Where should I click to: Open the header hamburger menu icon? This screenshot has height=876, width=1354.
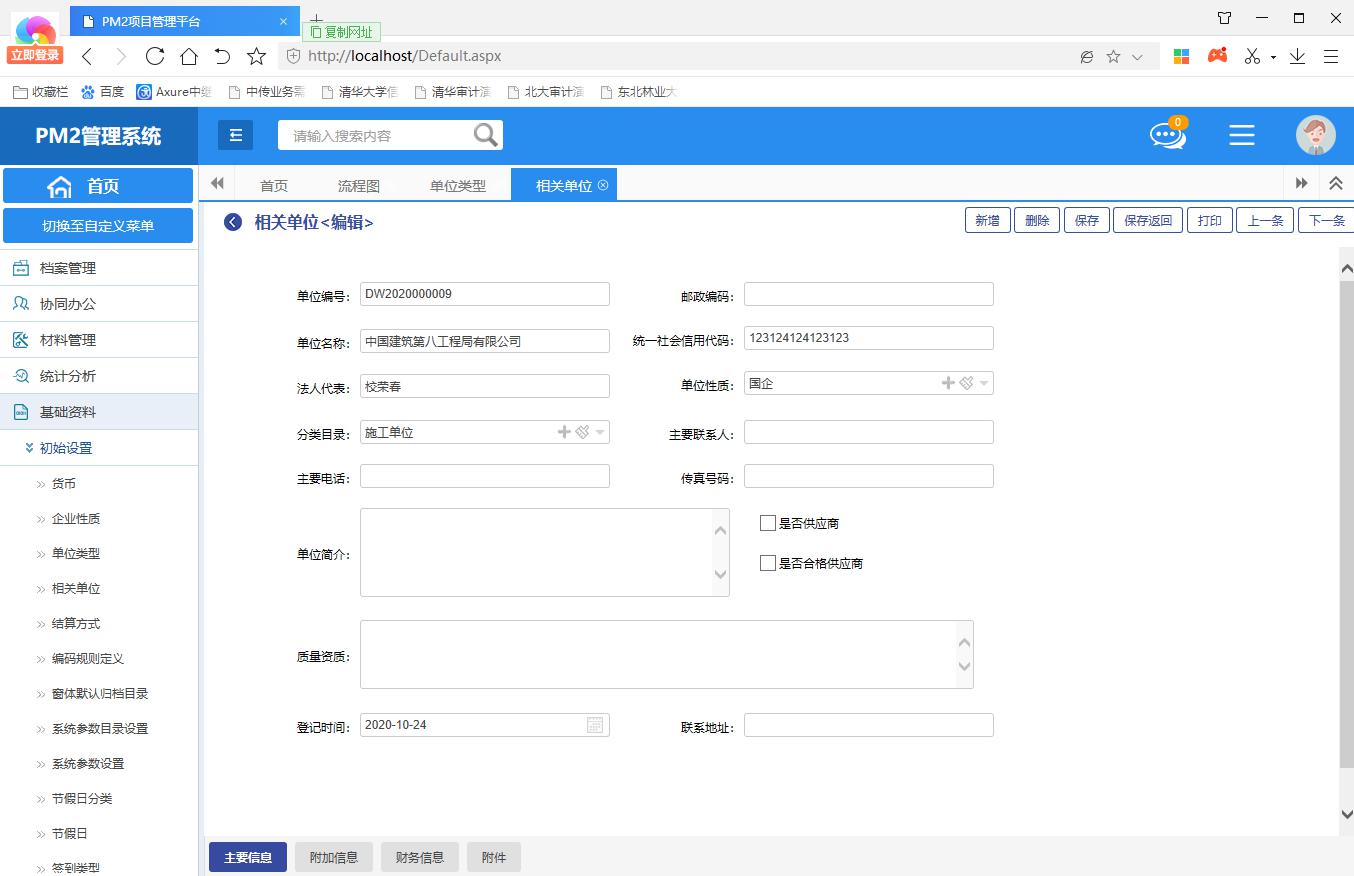tap(1242, 135)
